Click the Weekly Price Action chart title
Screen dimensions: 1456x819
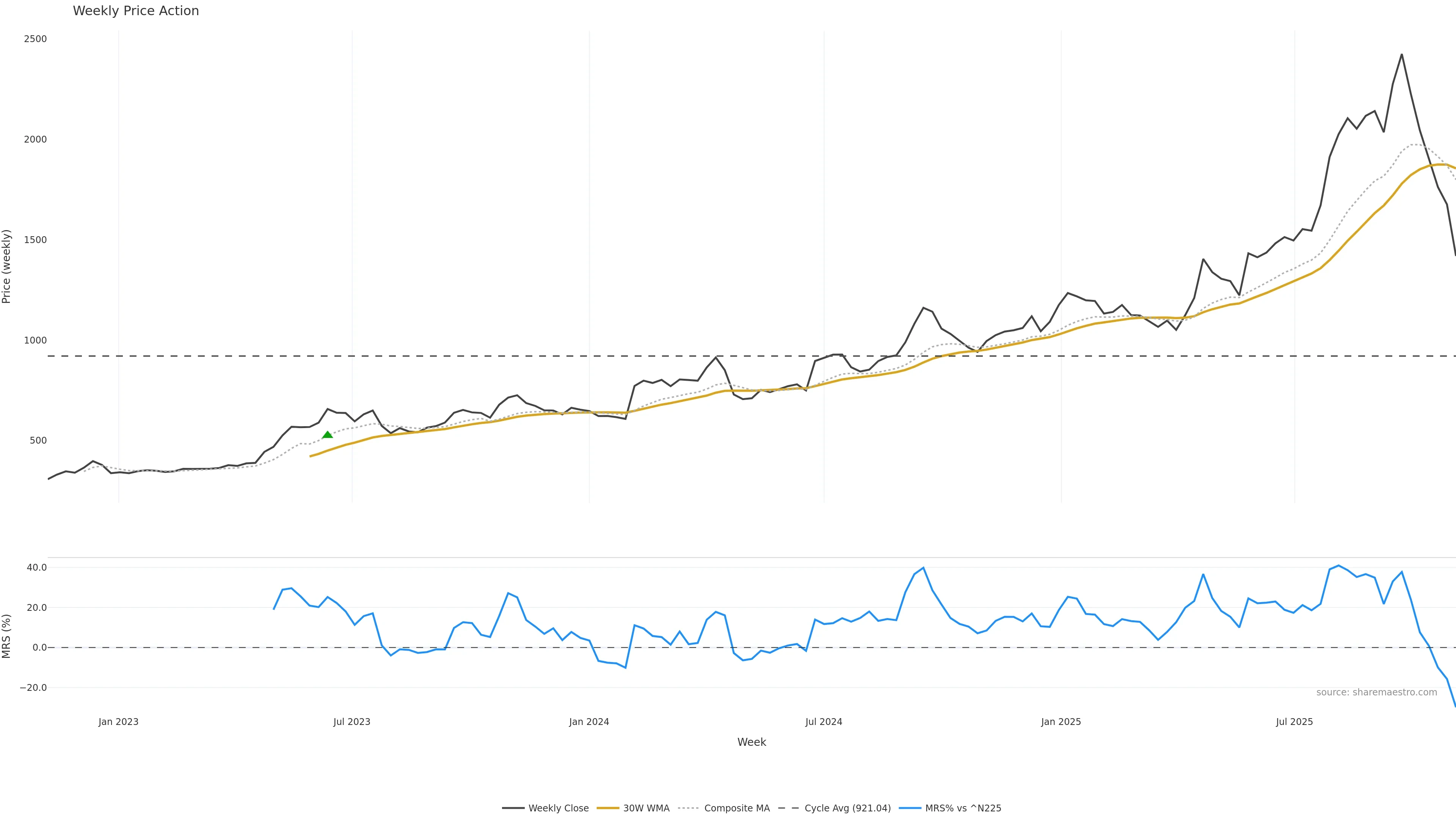point(136,11)
